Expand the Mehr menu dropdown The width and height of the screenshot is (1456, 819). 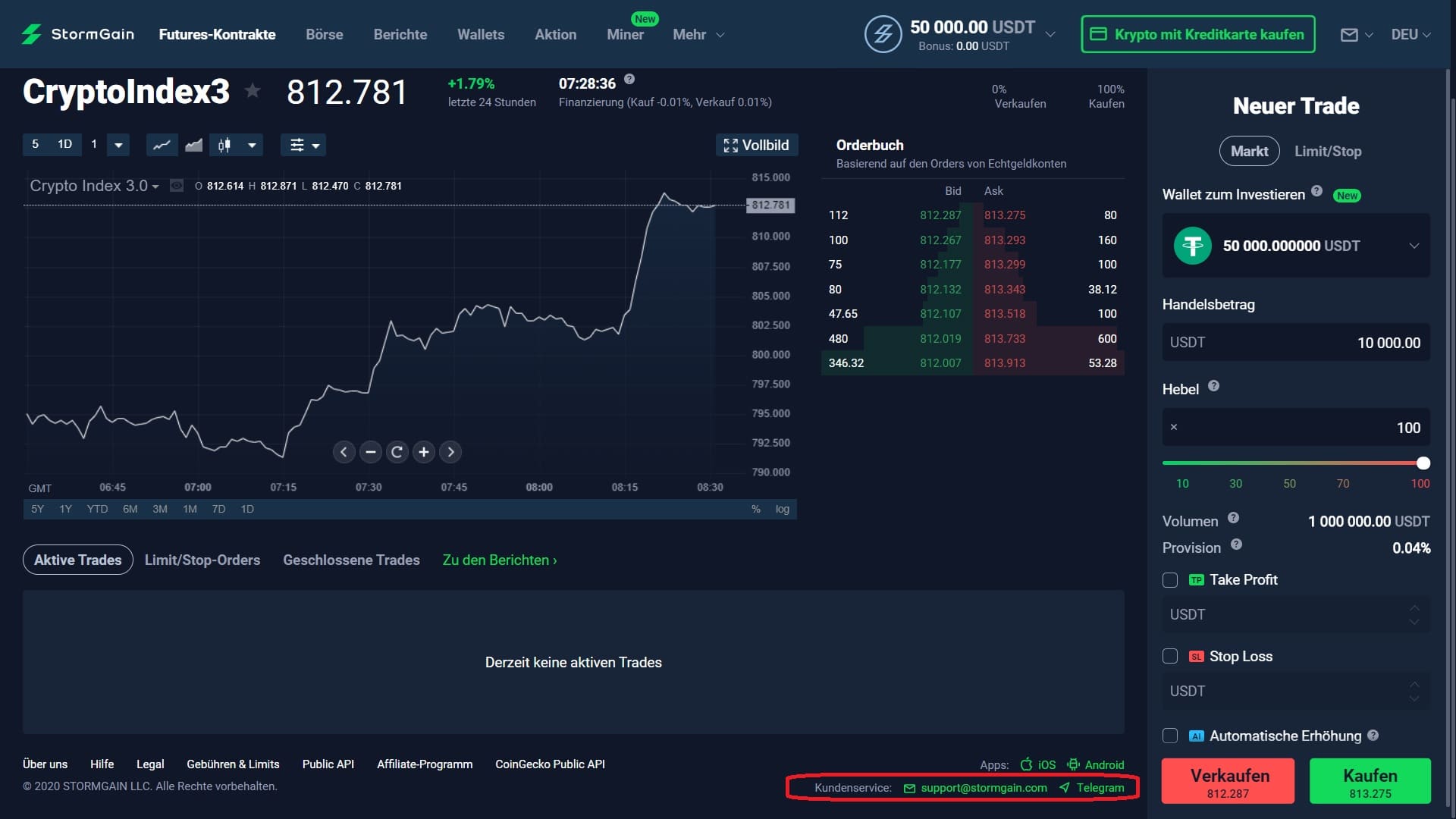tap(698, 35)
